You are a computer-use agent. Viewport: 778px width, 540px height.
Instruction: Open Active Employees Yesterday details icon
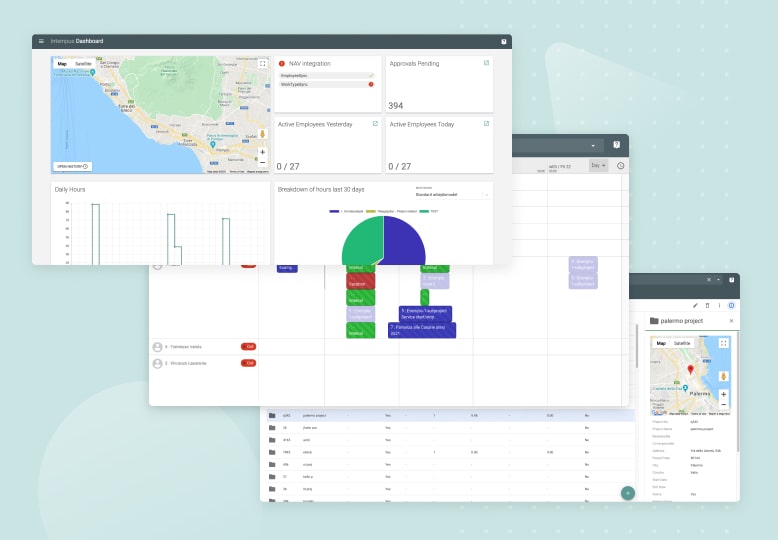[x=375, y=124]
